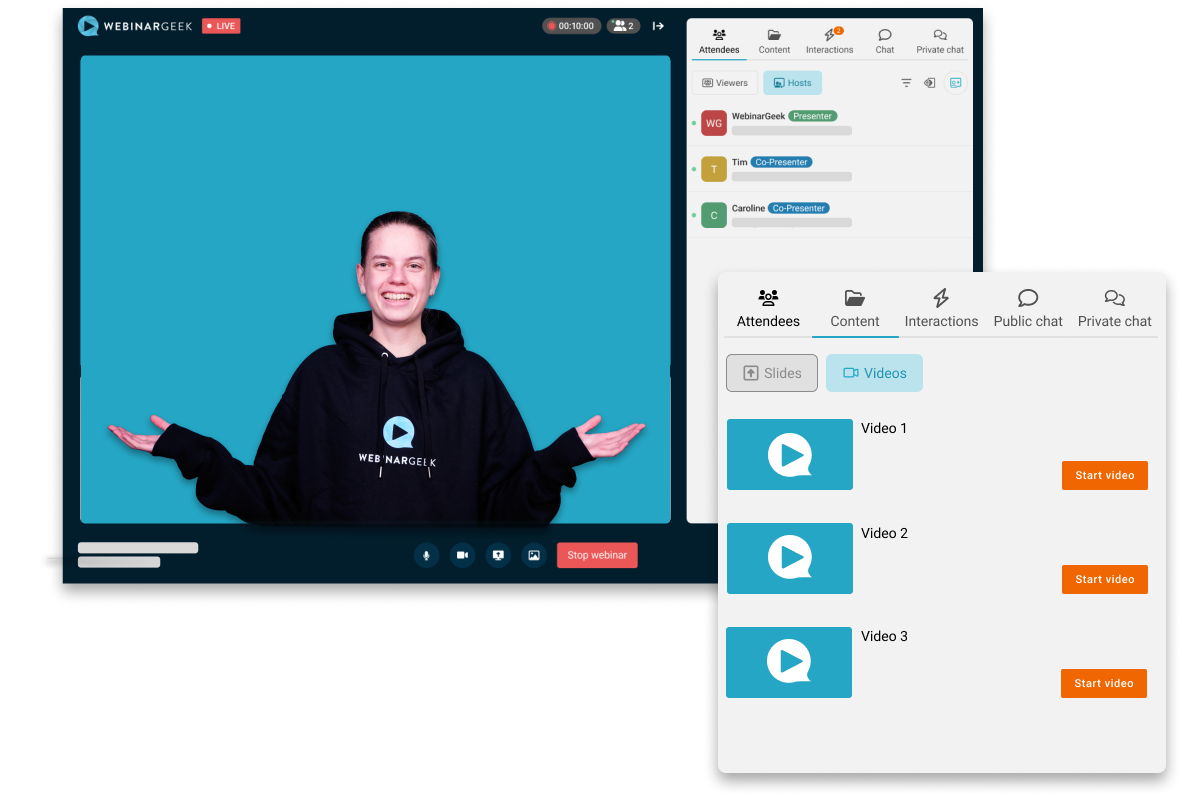This screenshot has height=797, width=1182.
Task: Click the Video 3 thumbnail
Action: (789, 663)
